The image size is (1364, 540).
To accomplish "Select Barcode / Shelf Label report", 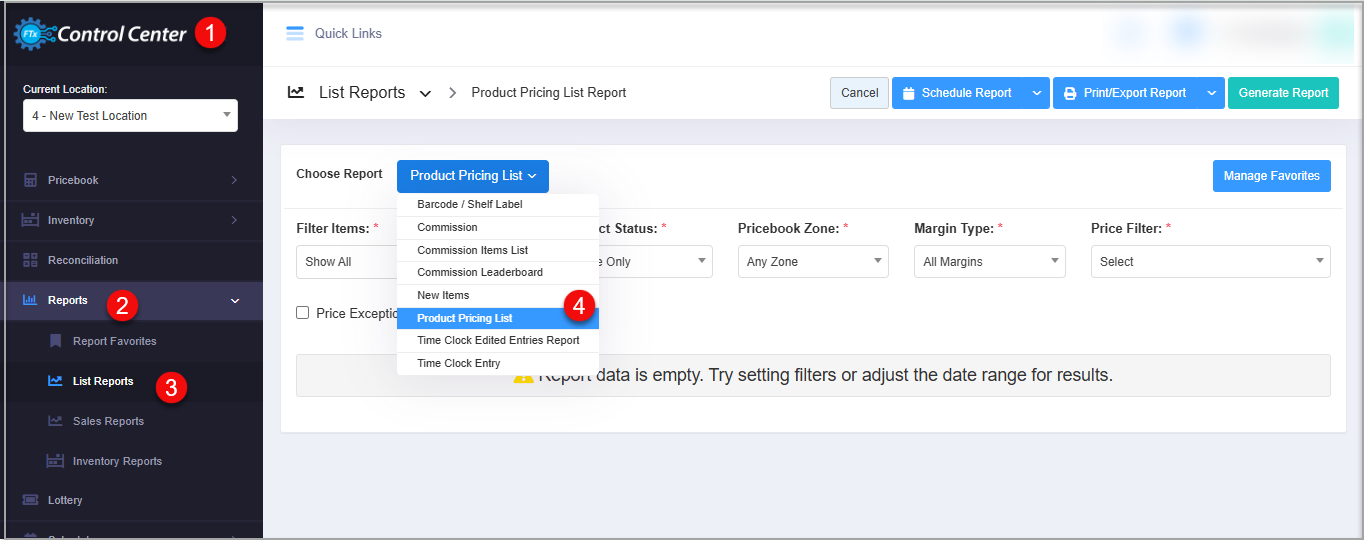I will click(470, 205).
